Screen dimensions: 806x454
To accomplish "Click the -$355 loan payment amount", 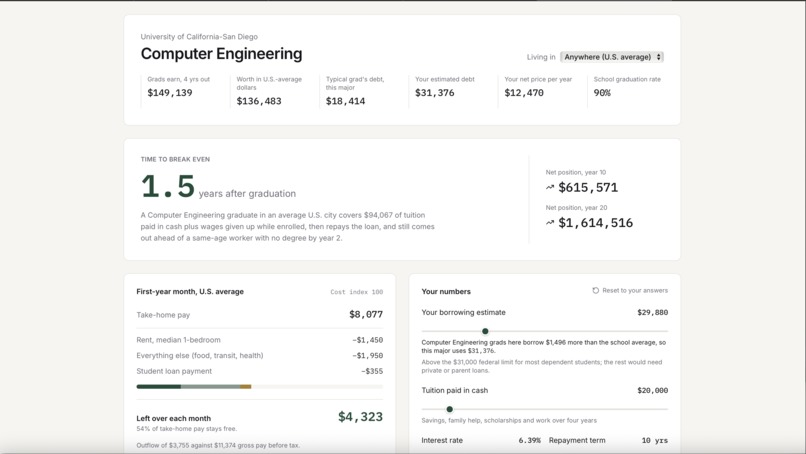I will 372,371.
